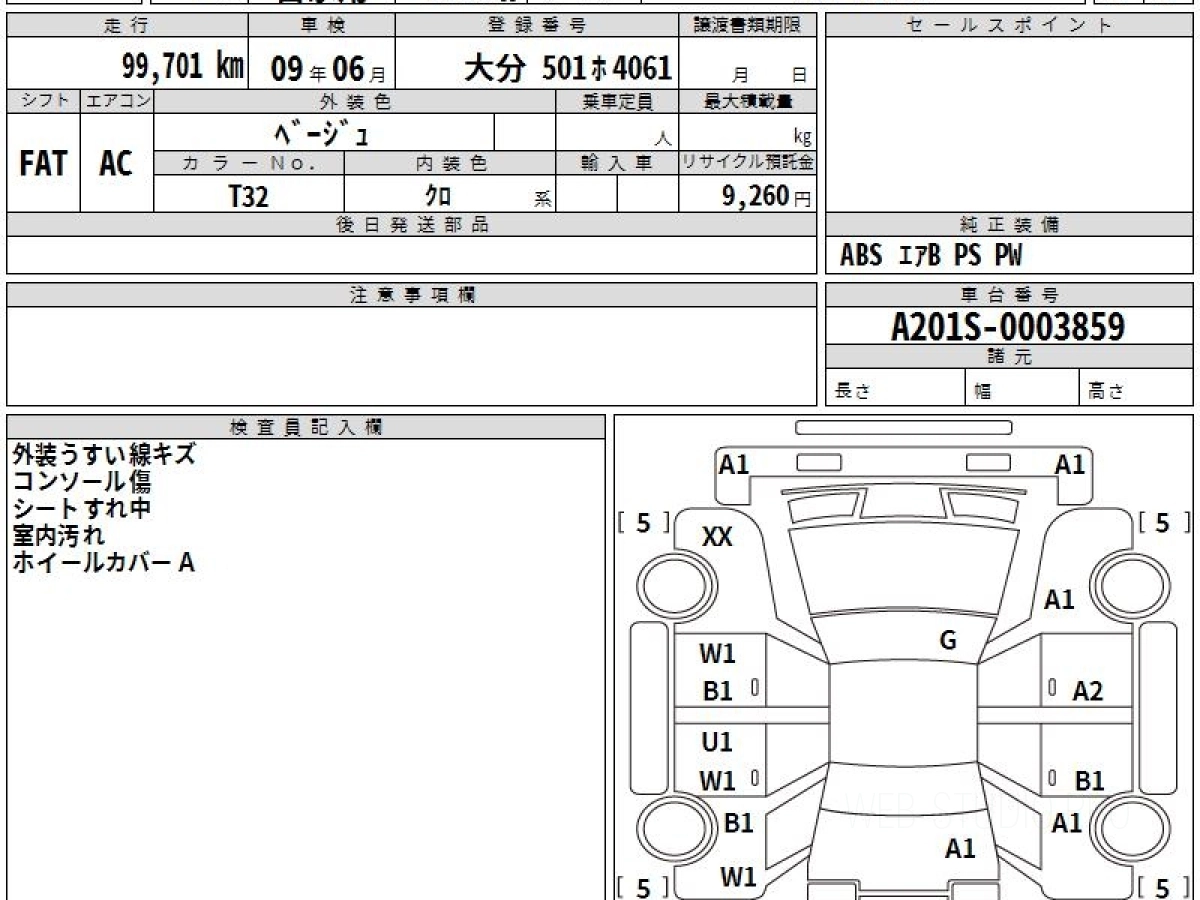Click the 注意事項欄 header
The width and height of the screenshot is (1200, 900).
[412, 295]
